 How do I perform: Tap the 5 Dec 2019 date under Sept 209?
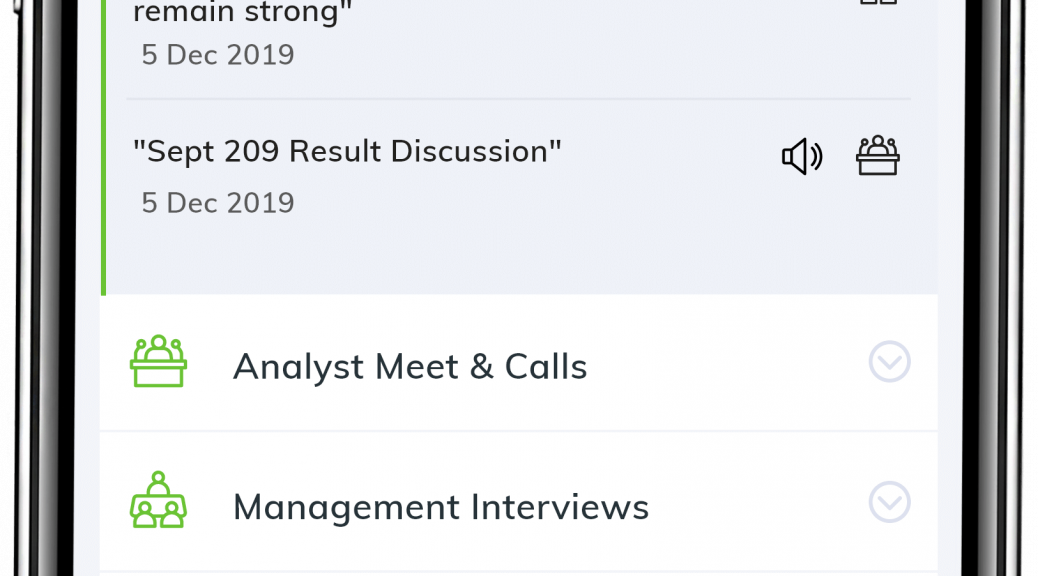pyautogui.click(x=218, y=203)
